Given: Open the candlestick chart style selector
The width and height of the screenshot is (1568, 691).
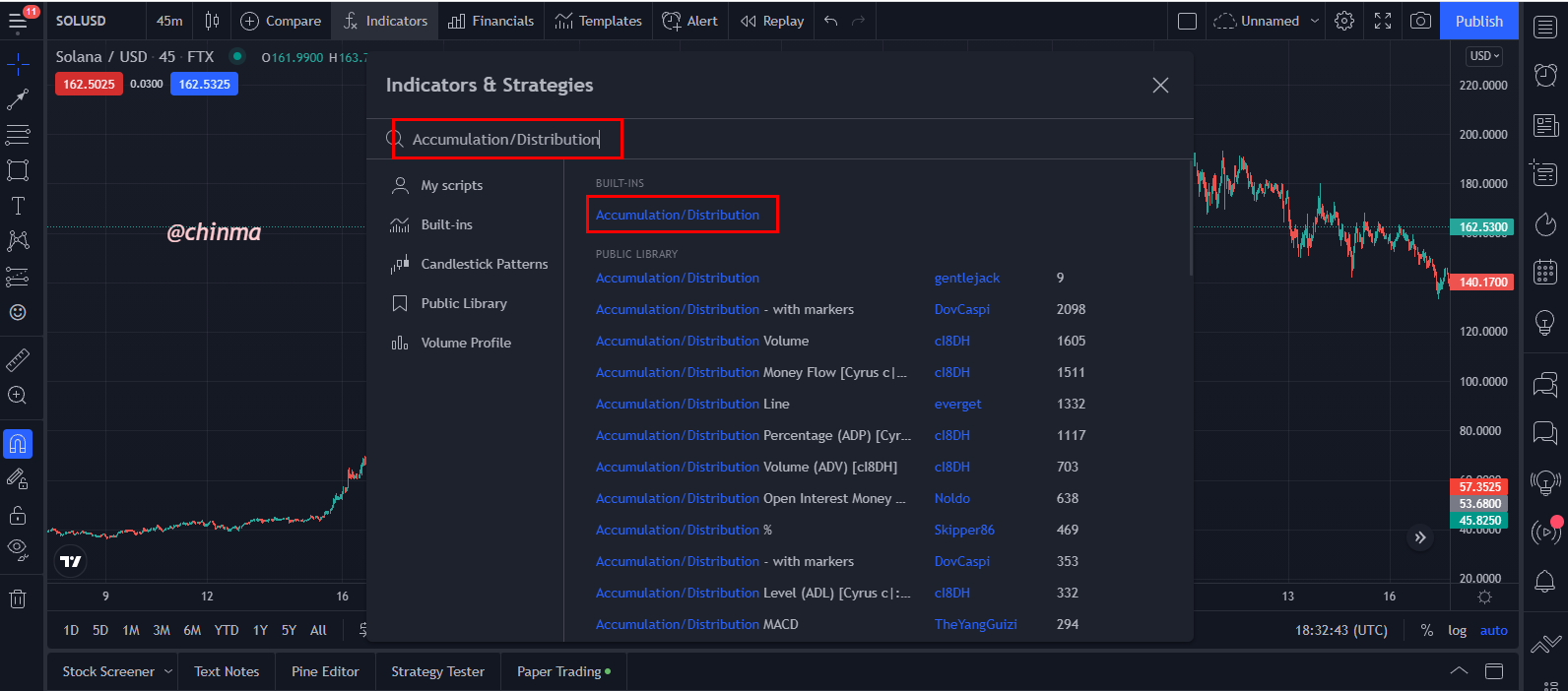Looking at the screenshot, I should click(x=212, y=21).
